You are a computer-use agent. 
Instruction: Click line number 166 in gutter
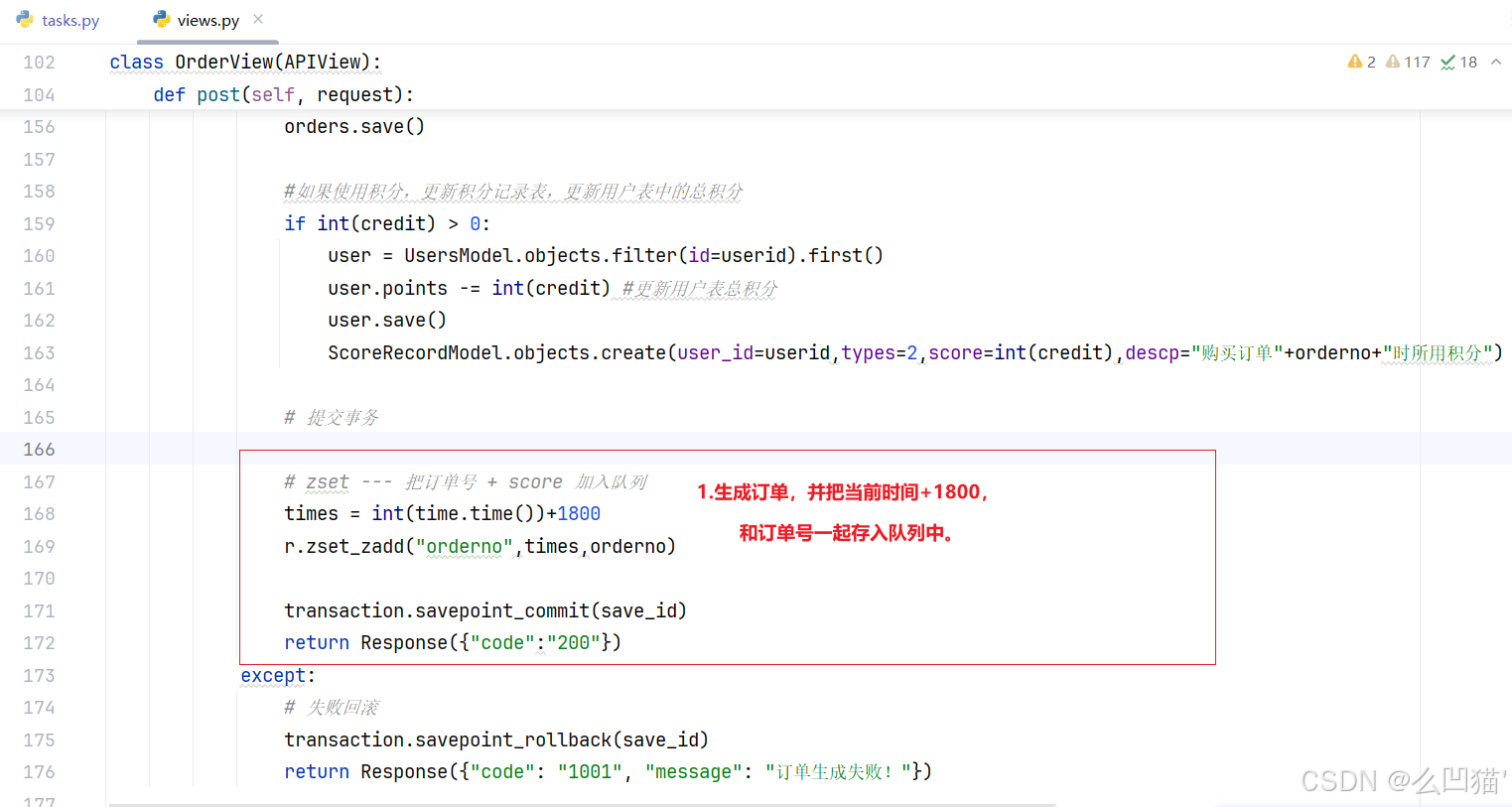39,450
